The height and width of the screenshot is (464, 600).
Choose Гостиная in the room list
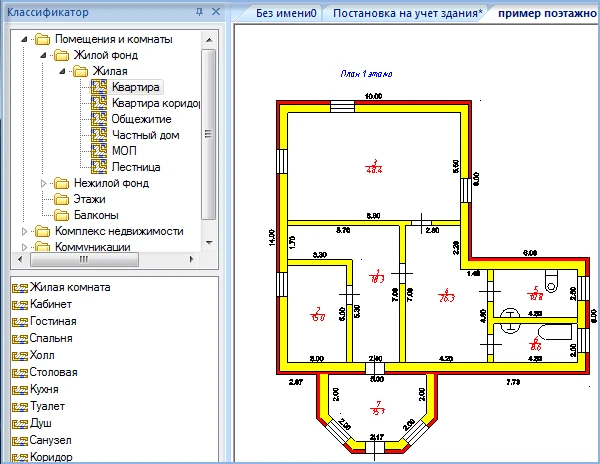tap(53, 321)
